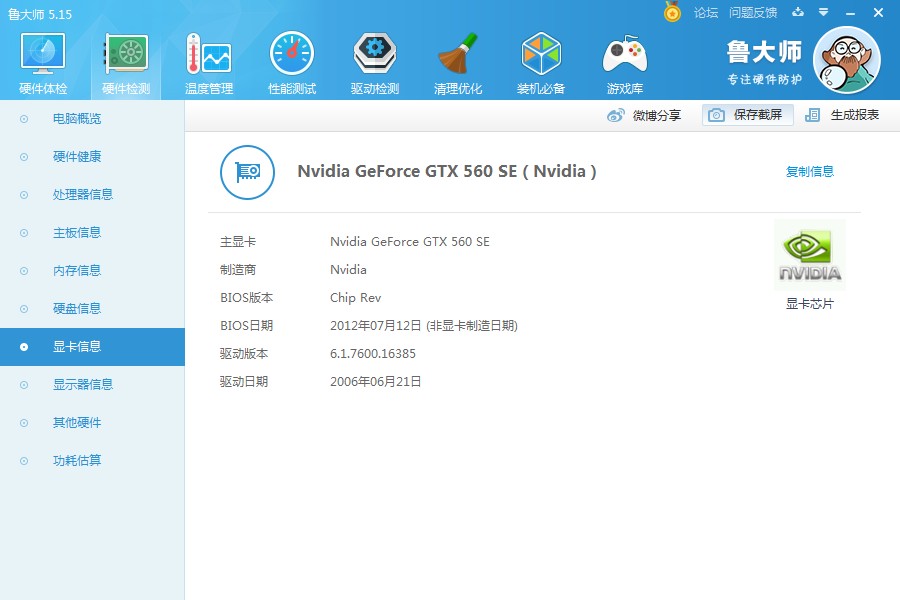Click the graphics card icon beside GPU title
The image size is (900, 600).
tap(247, 172)
